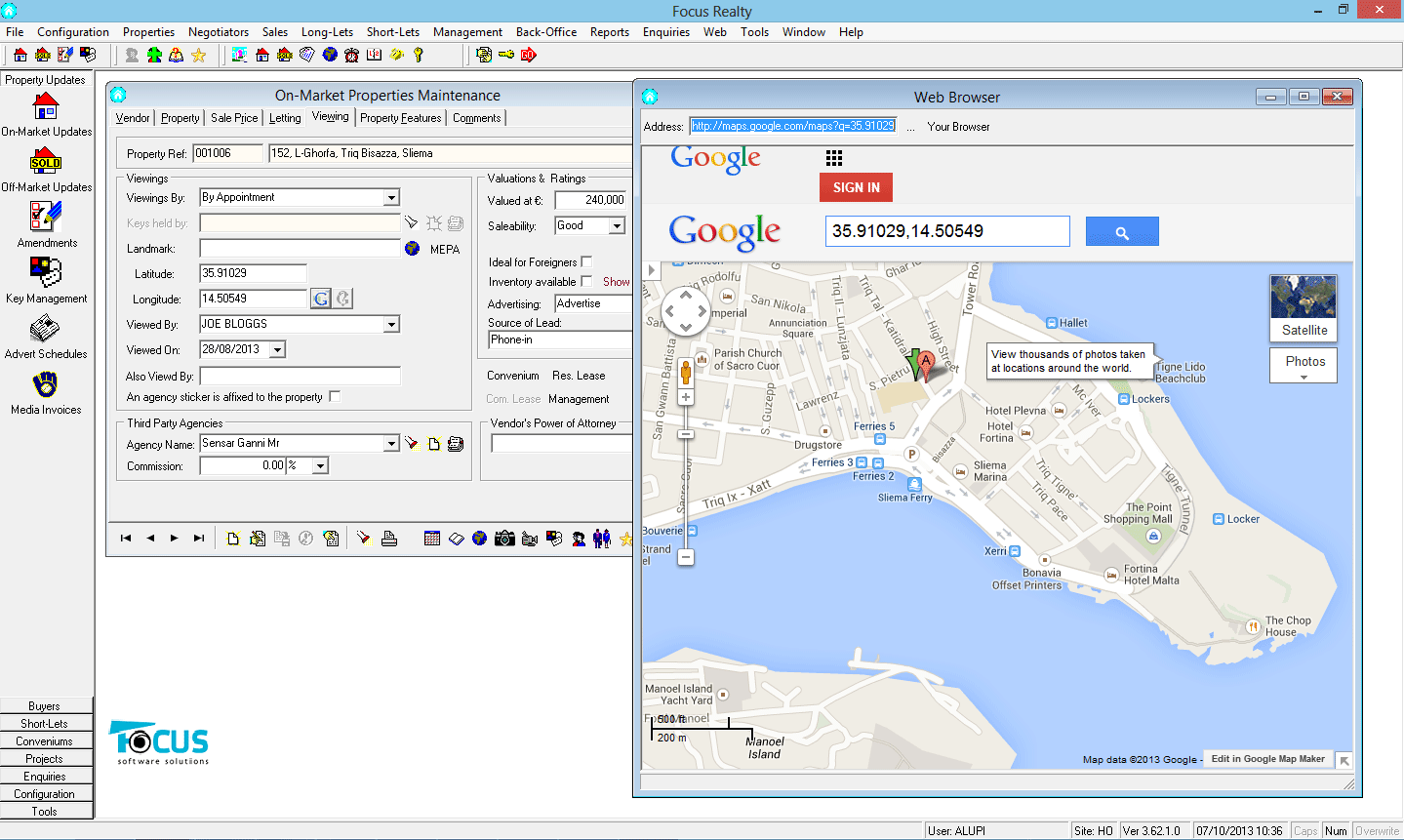1404x840 pixels.
Task: Open the Back-Office menu
Action: 546,32
